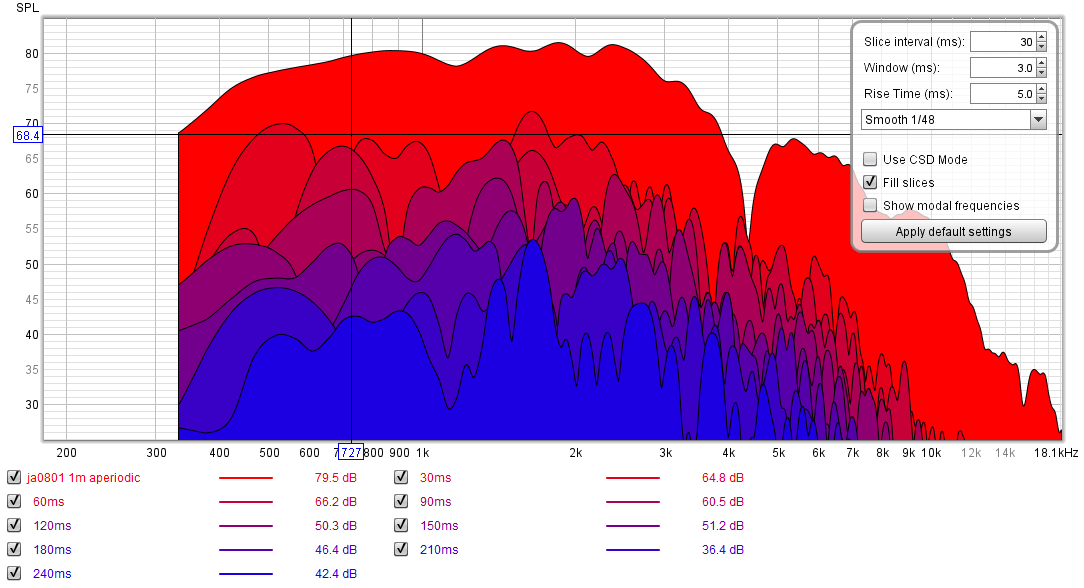Toggle the 120ms slice checkbox
The height and width of the screenshot is (588, 1084).
(14, 525)
